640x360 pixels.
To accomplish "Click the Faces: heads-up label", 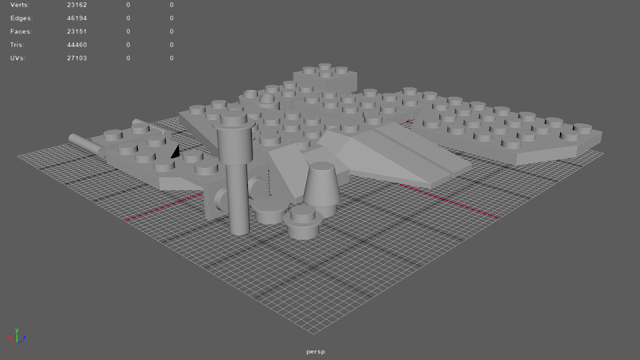I will [21, 31].
